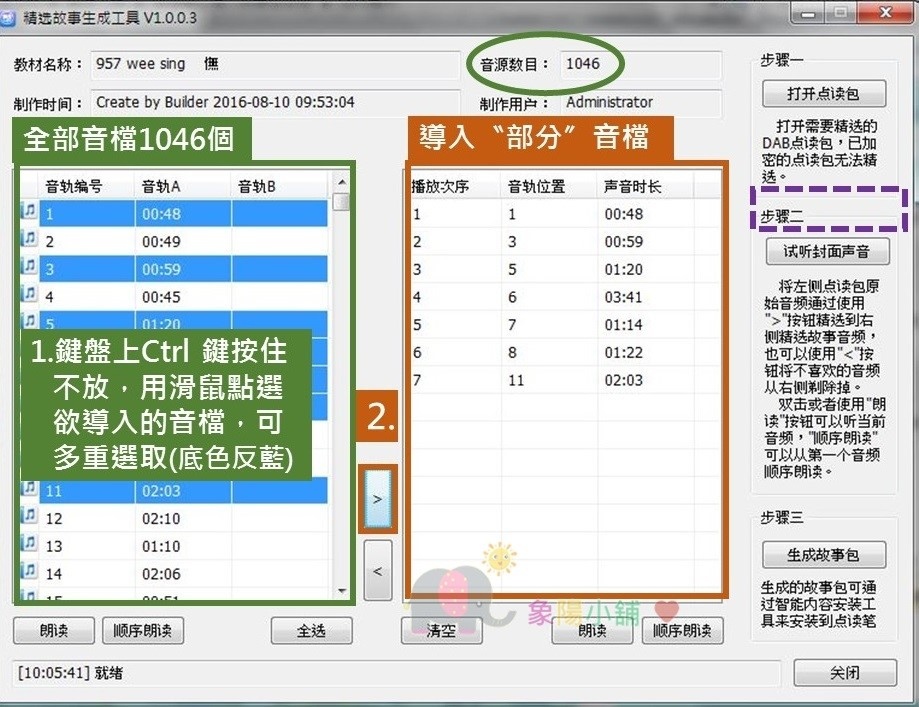Click the 制作时间 field with 2016-08-10
The height and width of the screenshot is (707, 919).
(x=275, y=103)
